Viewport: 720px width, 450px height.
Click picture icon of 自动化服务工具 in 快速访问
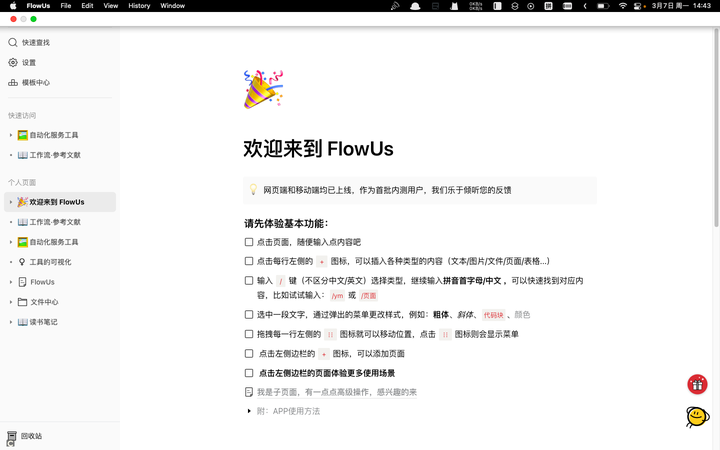22,135
